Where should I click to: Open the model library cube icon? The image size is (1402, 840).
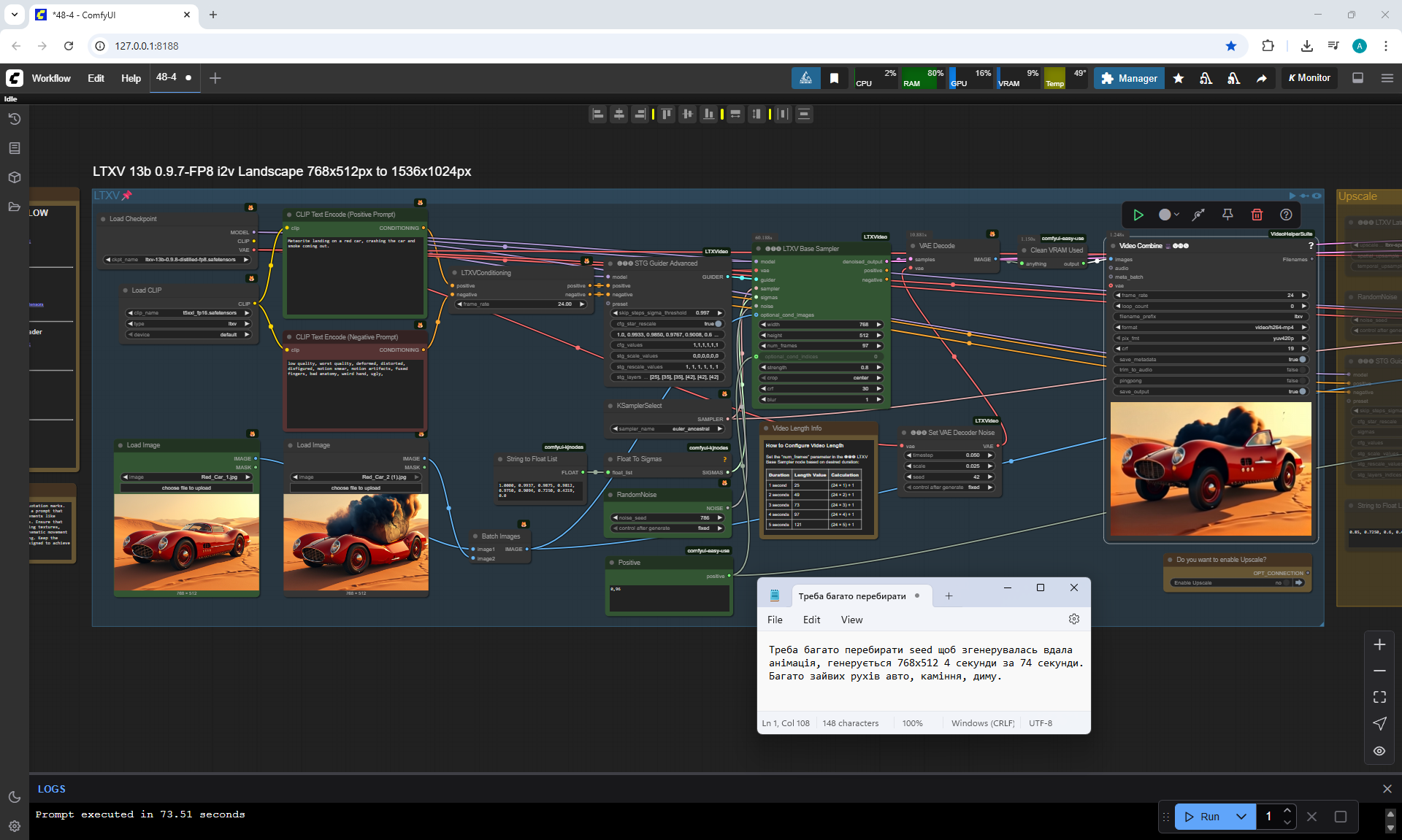[x=14, y=177]
